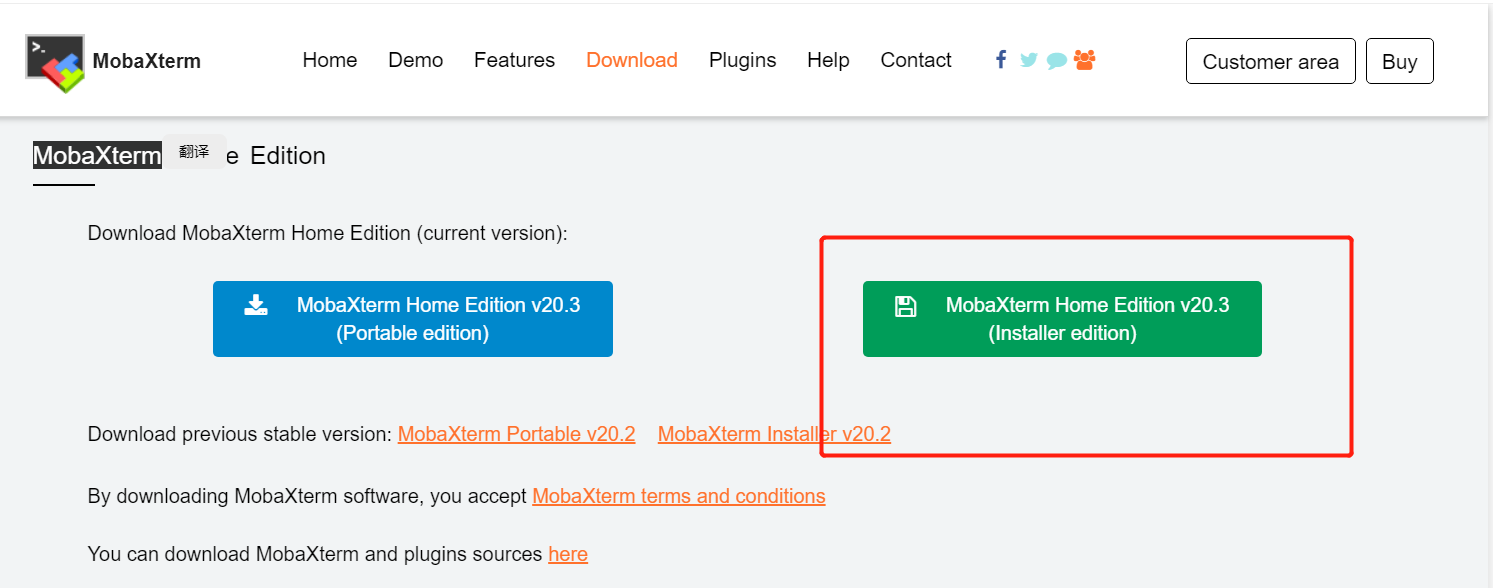Viewport: 1493px width, 588px height.
Task: Click the Customer area button
Action: coord(1271,61)
